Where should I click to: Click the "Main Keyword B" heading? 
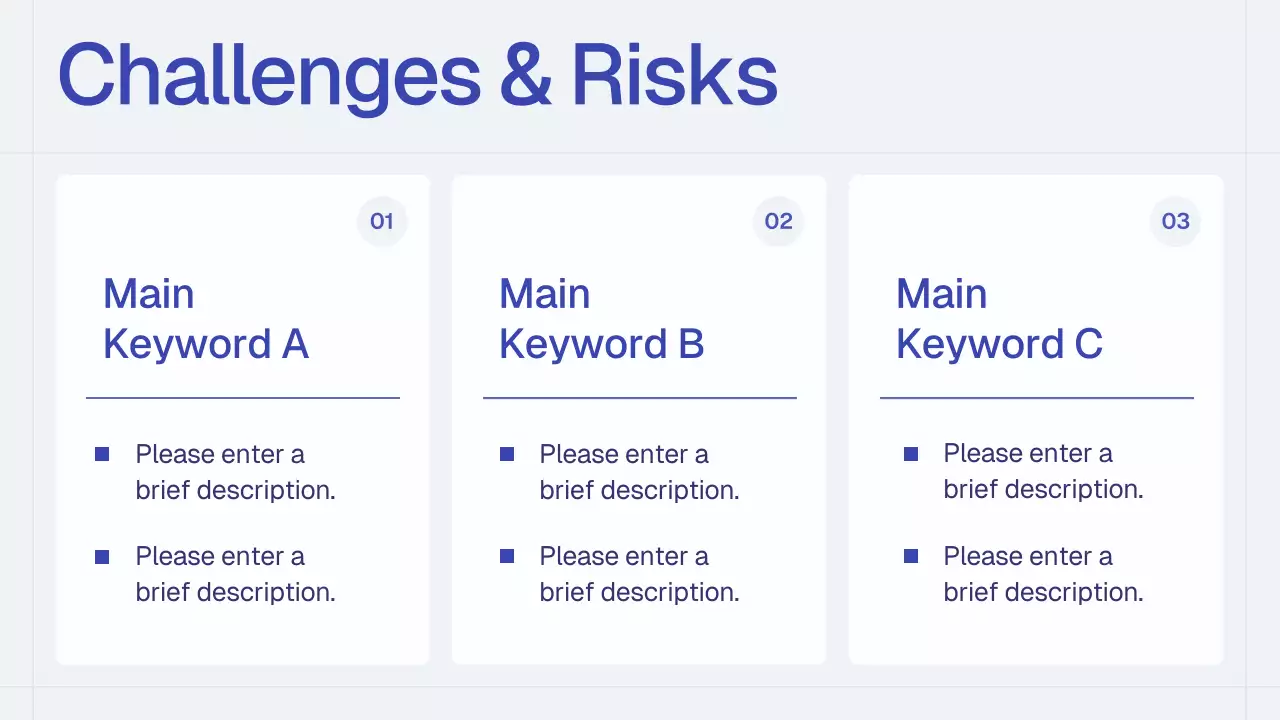click(602, 319)
